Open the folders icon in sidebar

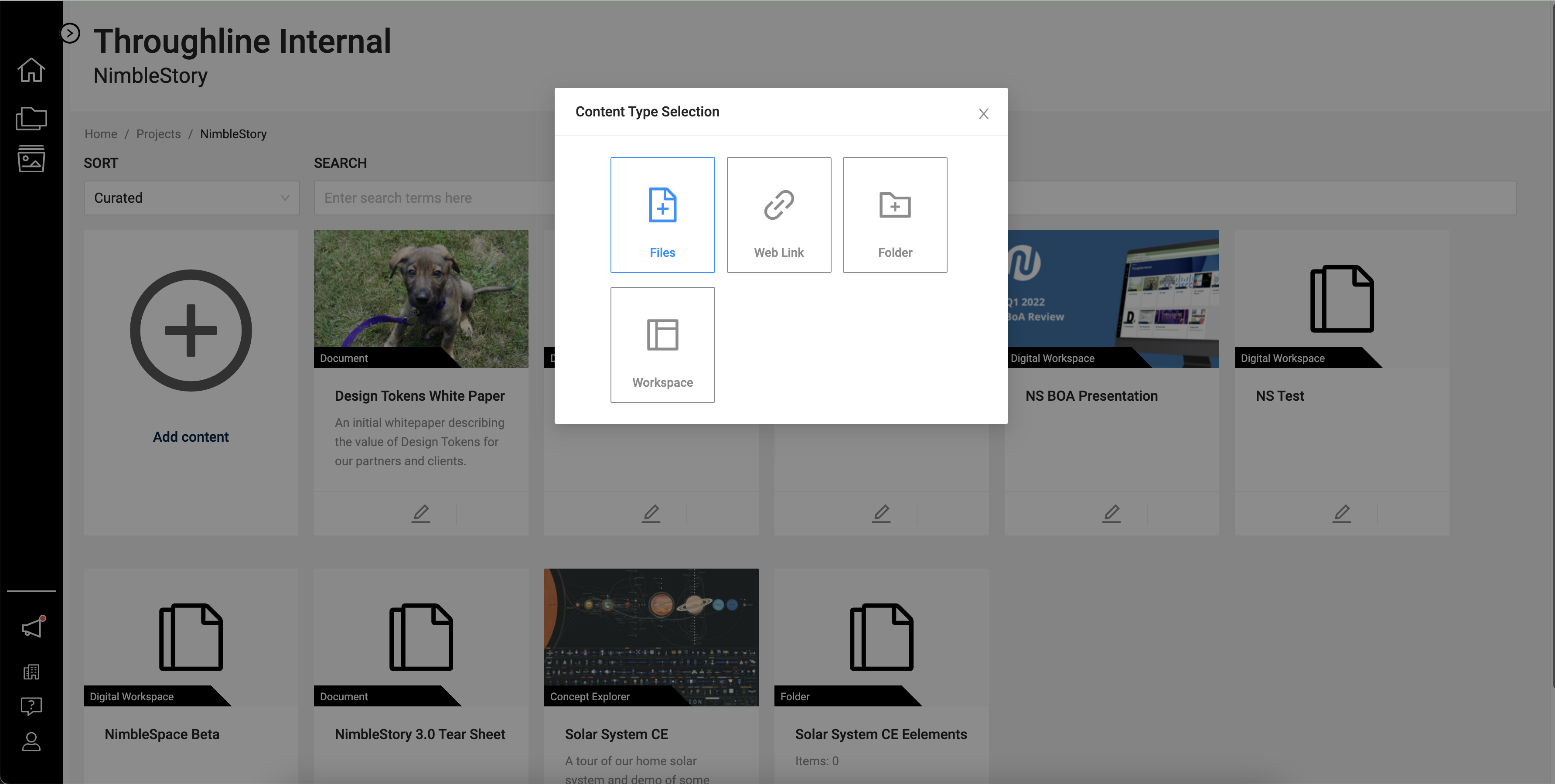point(31,118)
